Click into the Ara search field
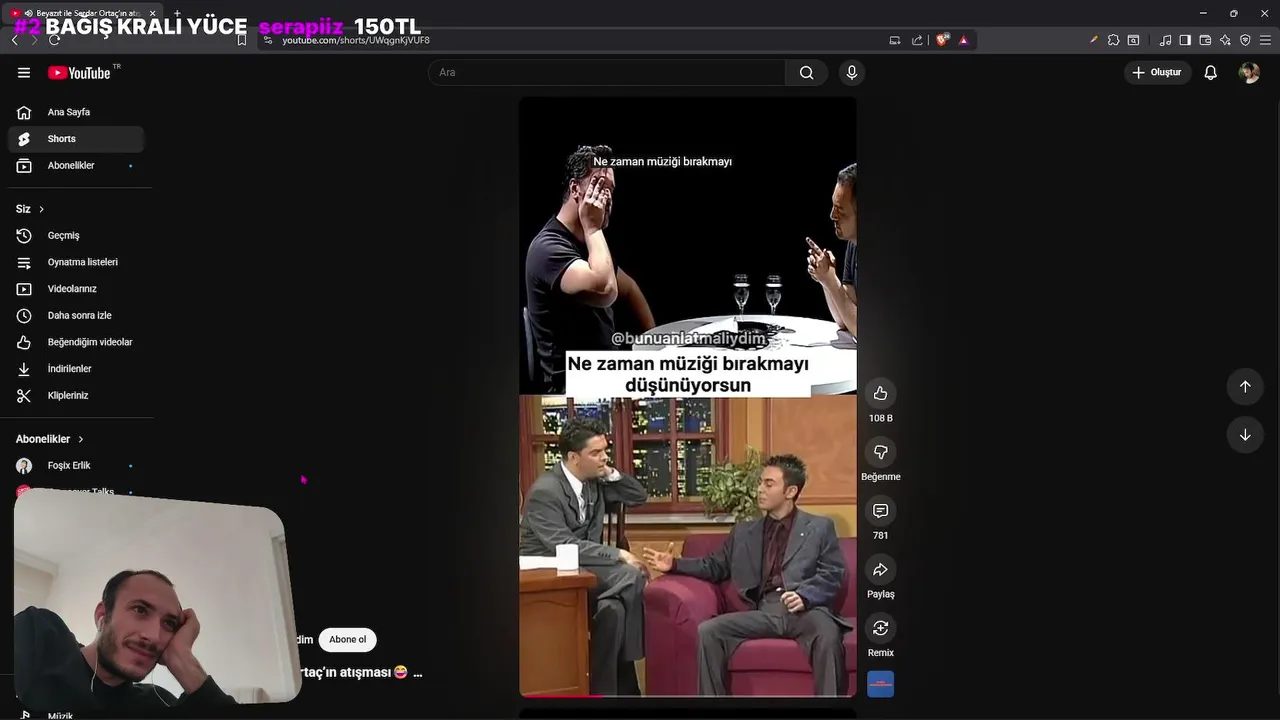1280x720 pixels. click(x=607, y=72)
